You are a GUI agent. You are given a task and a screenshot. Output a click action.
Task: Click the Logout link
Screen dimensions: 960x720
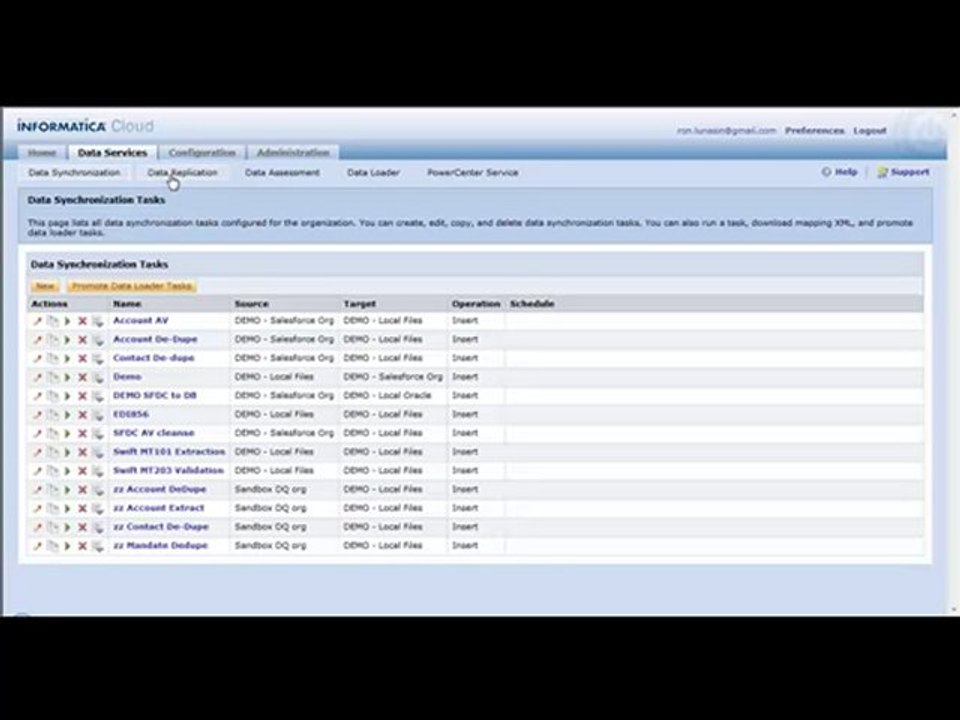coord(870,130)
